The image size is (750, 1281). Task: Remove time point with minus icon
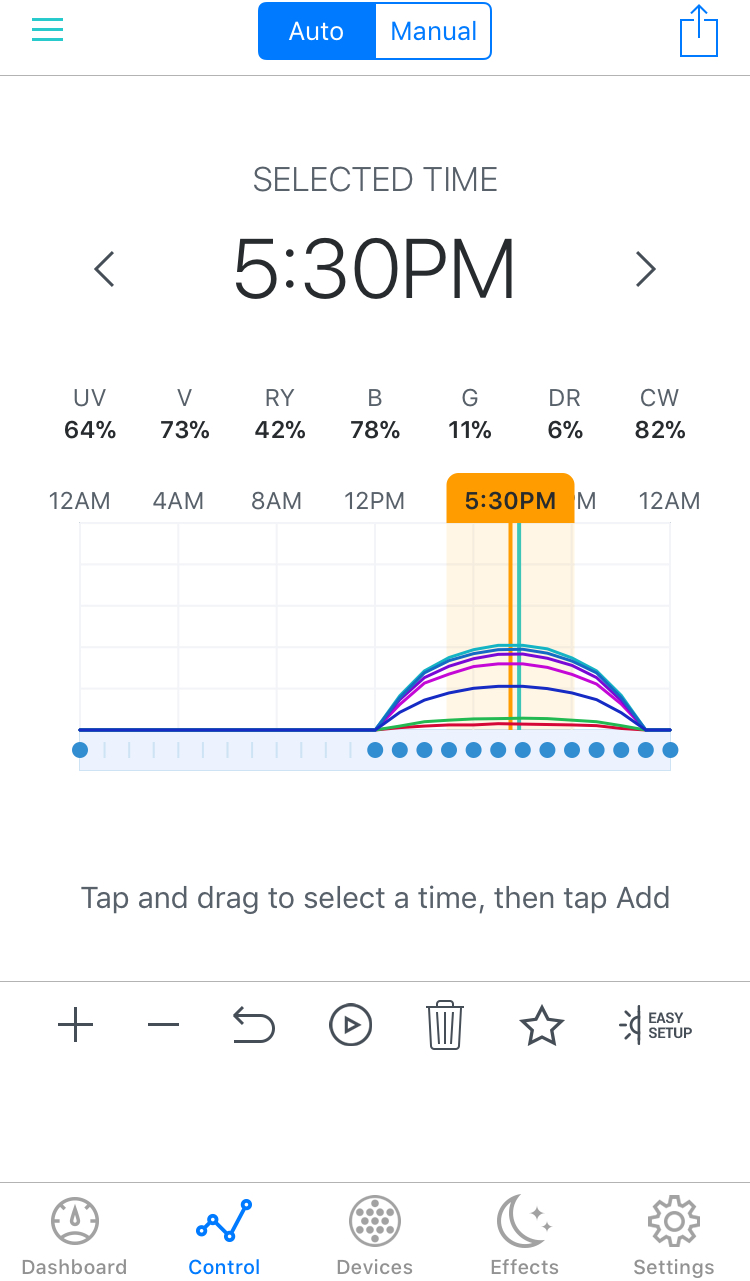[x=163, y=1025]
